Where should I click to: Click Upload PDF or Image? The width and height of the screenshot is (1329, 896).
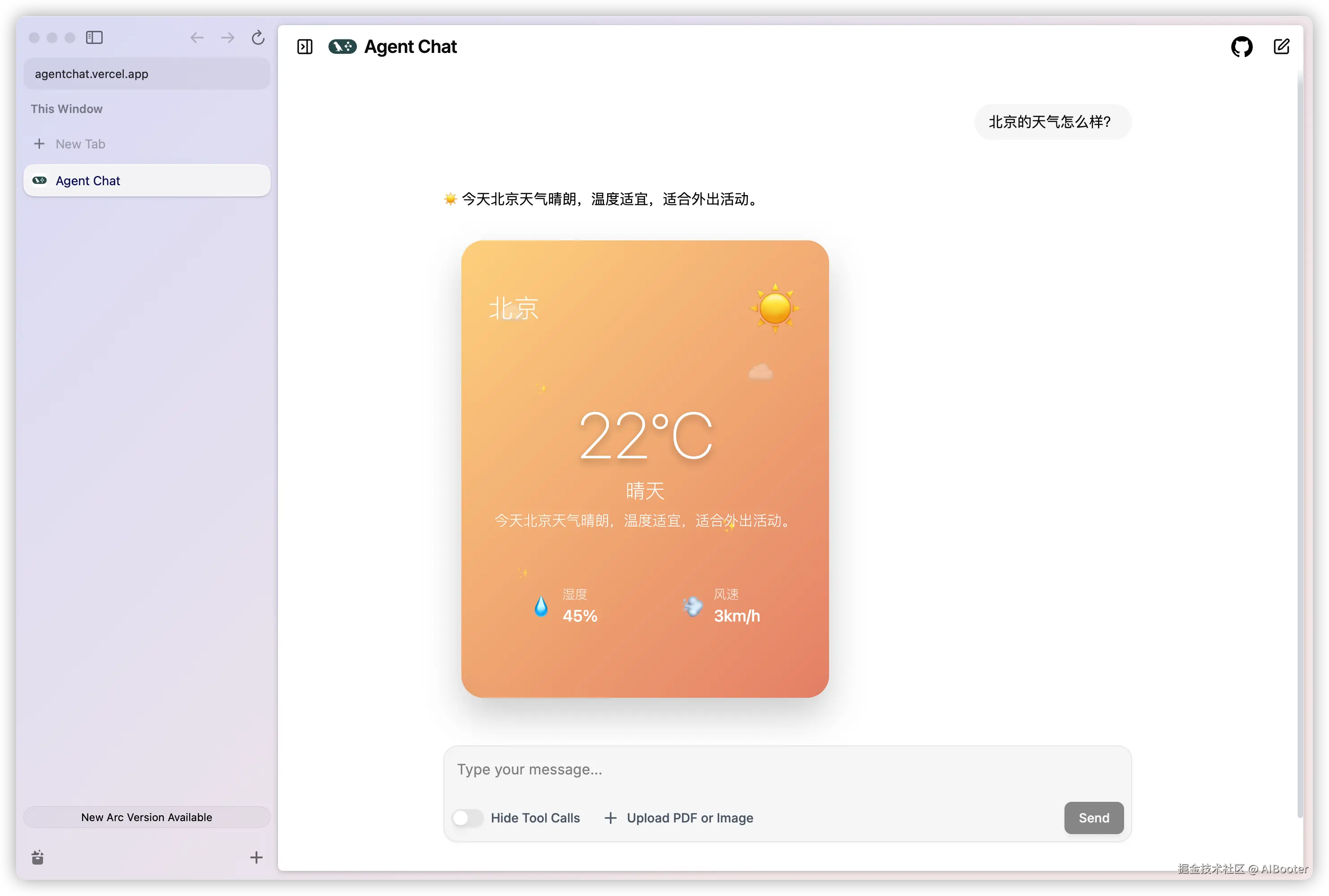pyautogui.click(x=679, y=818)
